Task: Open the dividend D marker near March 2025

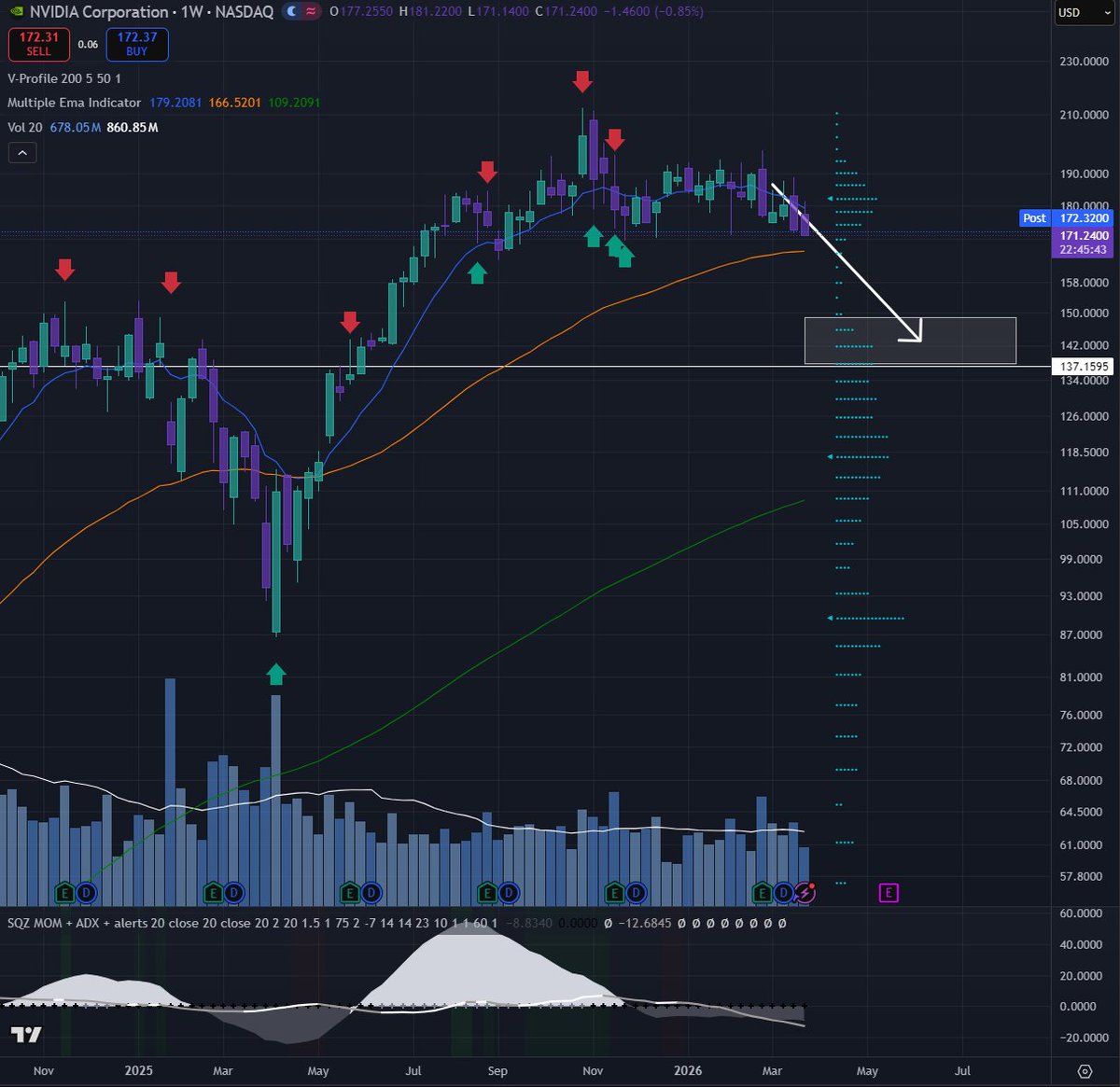Action: [233, 893]
